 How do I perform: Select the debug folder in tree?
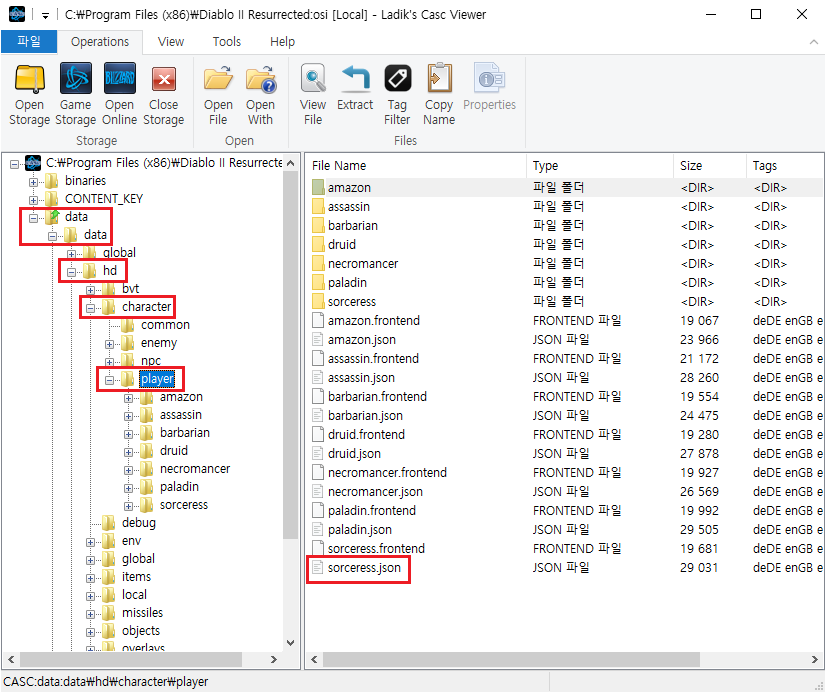pos(139,523)
